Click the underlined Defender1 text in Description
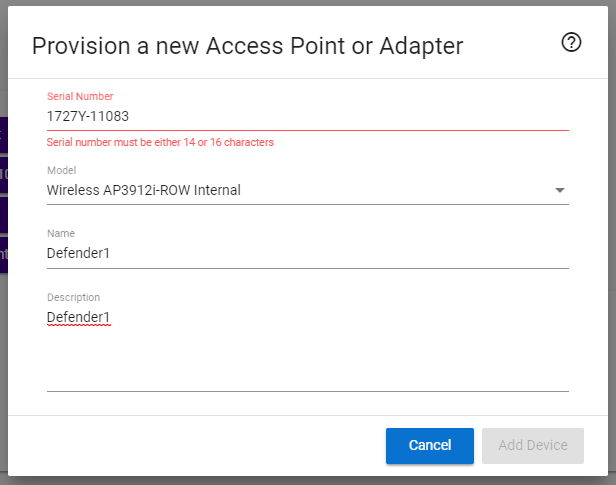Image resolution: width=616 pixels, height=485 pixels. 78,317
